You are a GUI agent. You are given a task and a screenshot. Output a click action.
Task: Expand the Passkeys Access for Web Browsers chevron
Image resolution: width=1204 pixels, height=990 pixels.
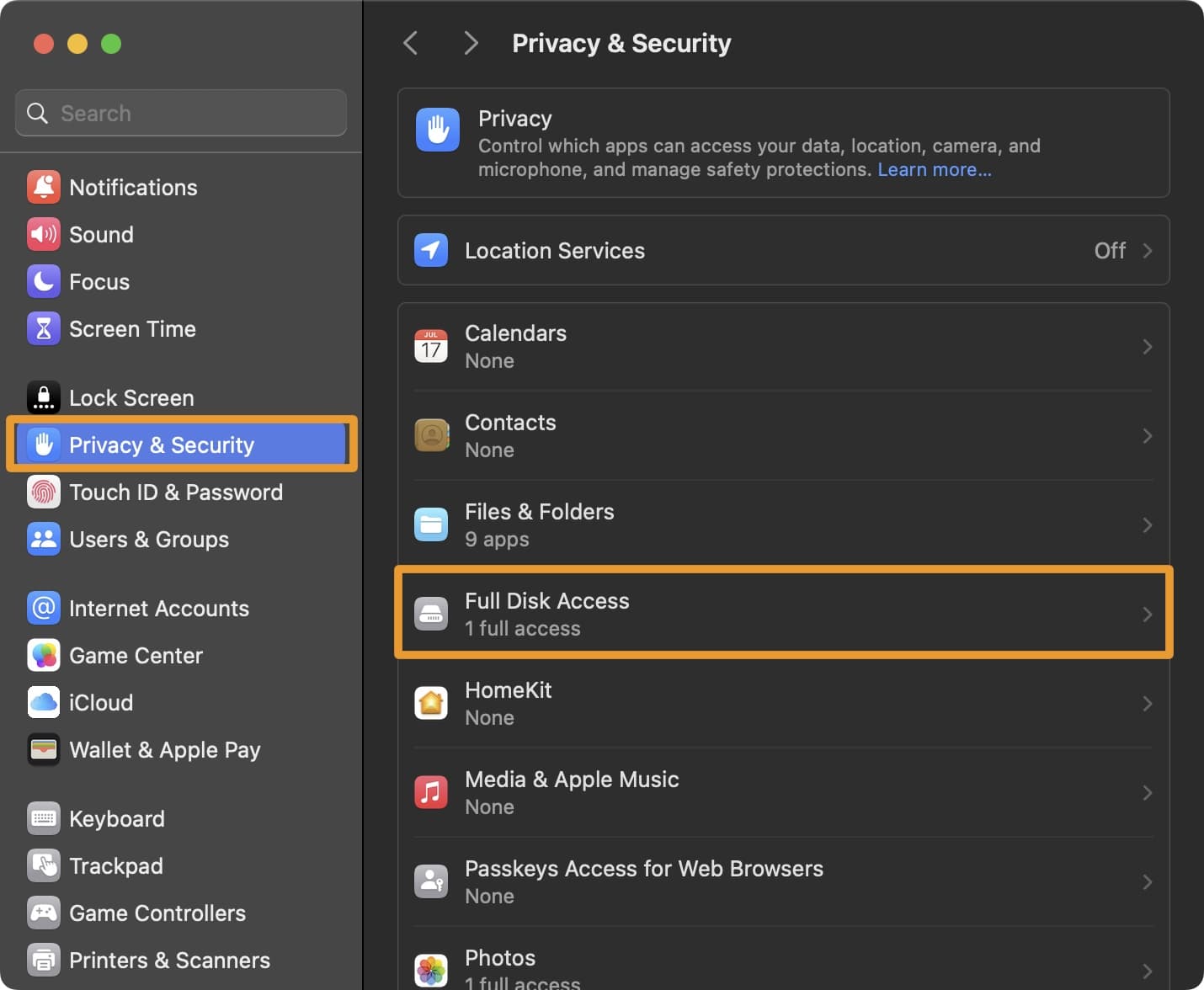click(1147, 882)
